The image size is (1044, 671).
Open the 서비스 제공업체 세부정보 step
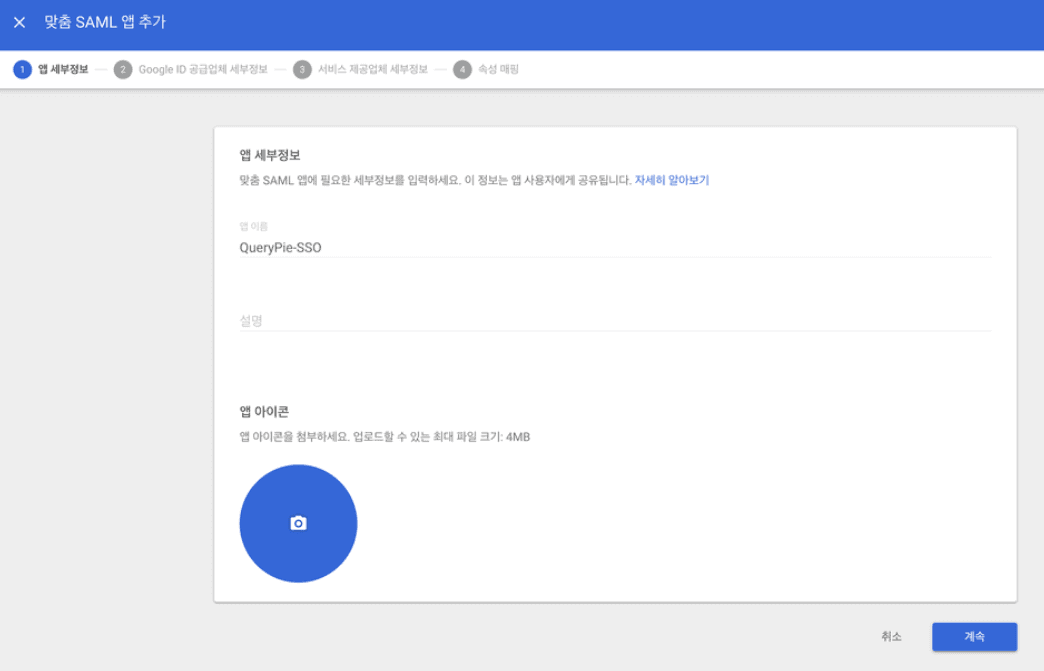coord(375,70)
